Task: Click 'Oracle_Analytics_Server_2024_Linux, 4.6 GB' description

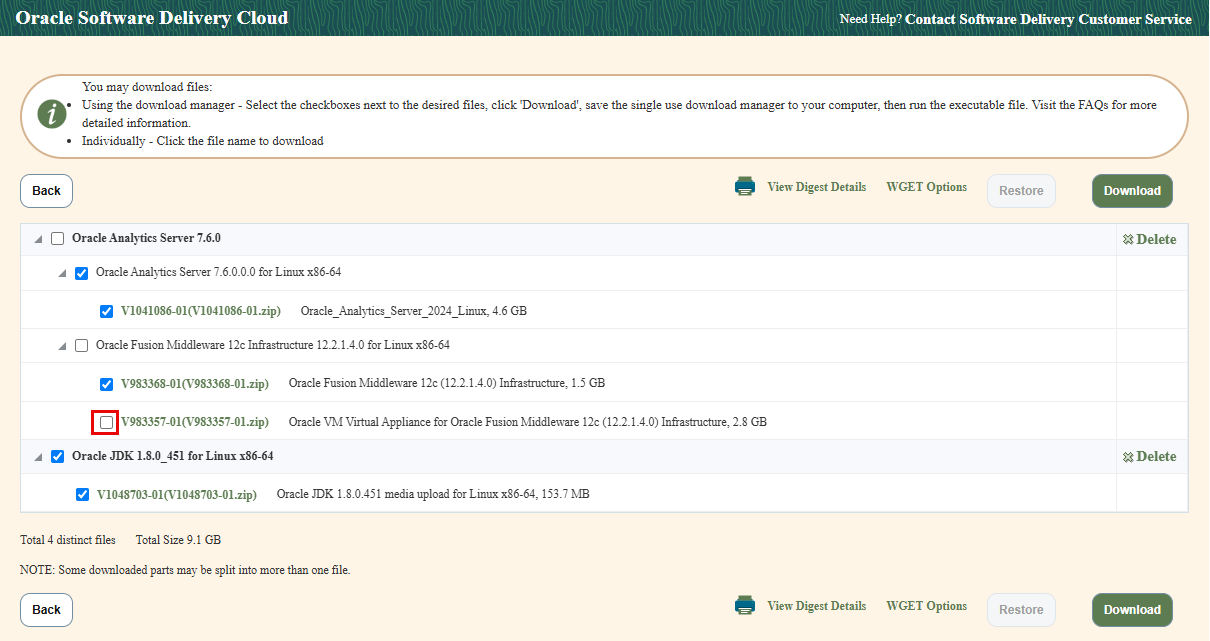Action: point(414,311)
